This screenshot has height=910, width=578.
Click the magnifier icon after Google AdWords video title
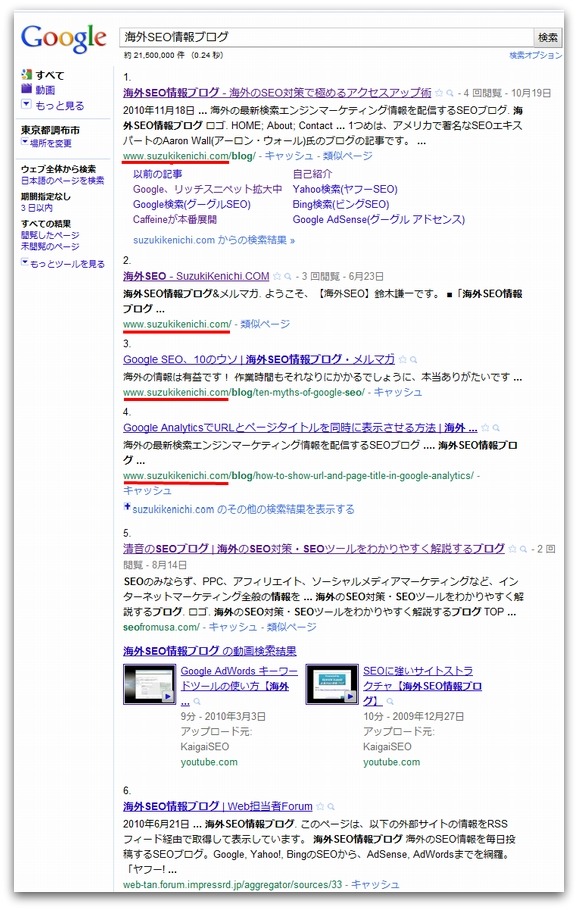tap(197, 702)
